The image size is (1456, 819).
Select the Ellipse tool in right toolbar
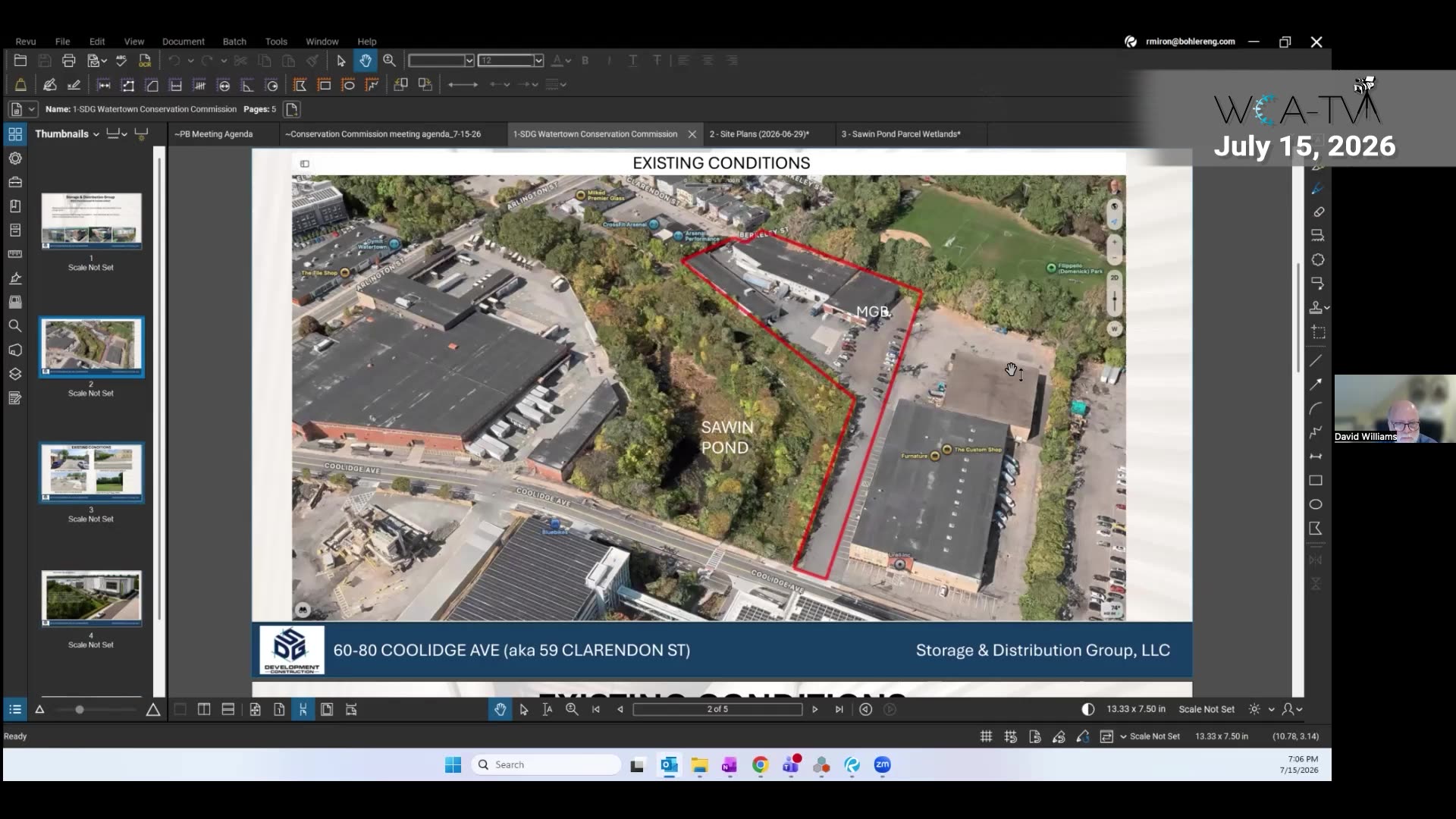(x=1316, y=504)
